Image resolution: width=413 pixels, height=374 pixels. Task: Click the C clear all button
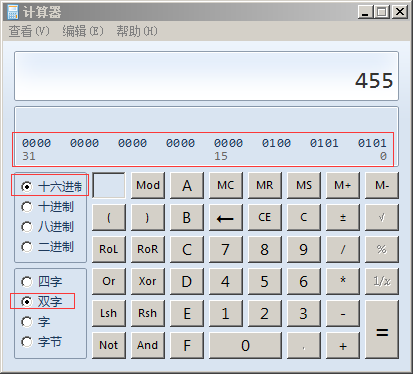[x=304, y=217]
